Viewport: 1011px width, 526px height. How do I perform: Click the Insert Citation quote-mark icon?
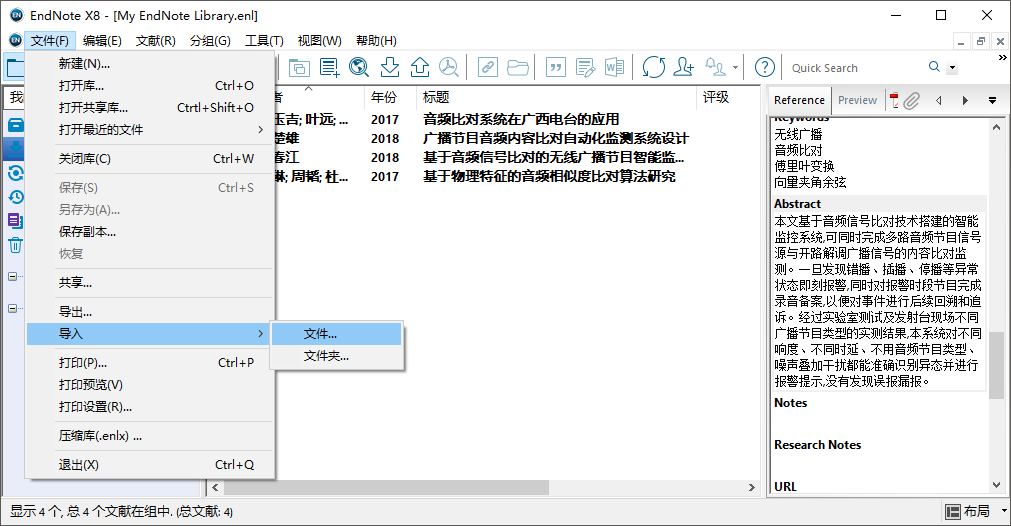pyautogui.click(x=556, y=67)
